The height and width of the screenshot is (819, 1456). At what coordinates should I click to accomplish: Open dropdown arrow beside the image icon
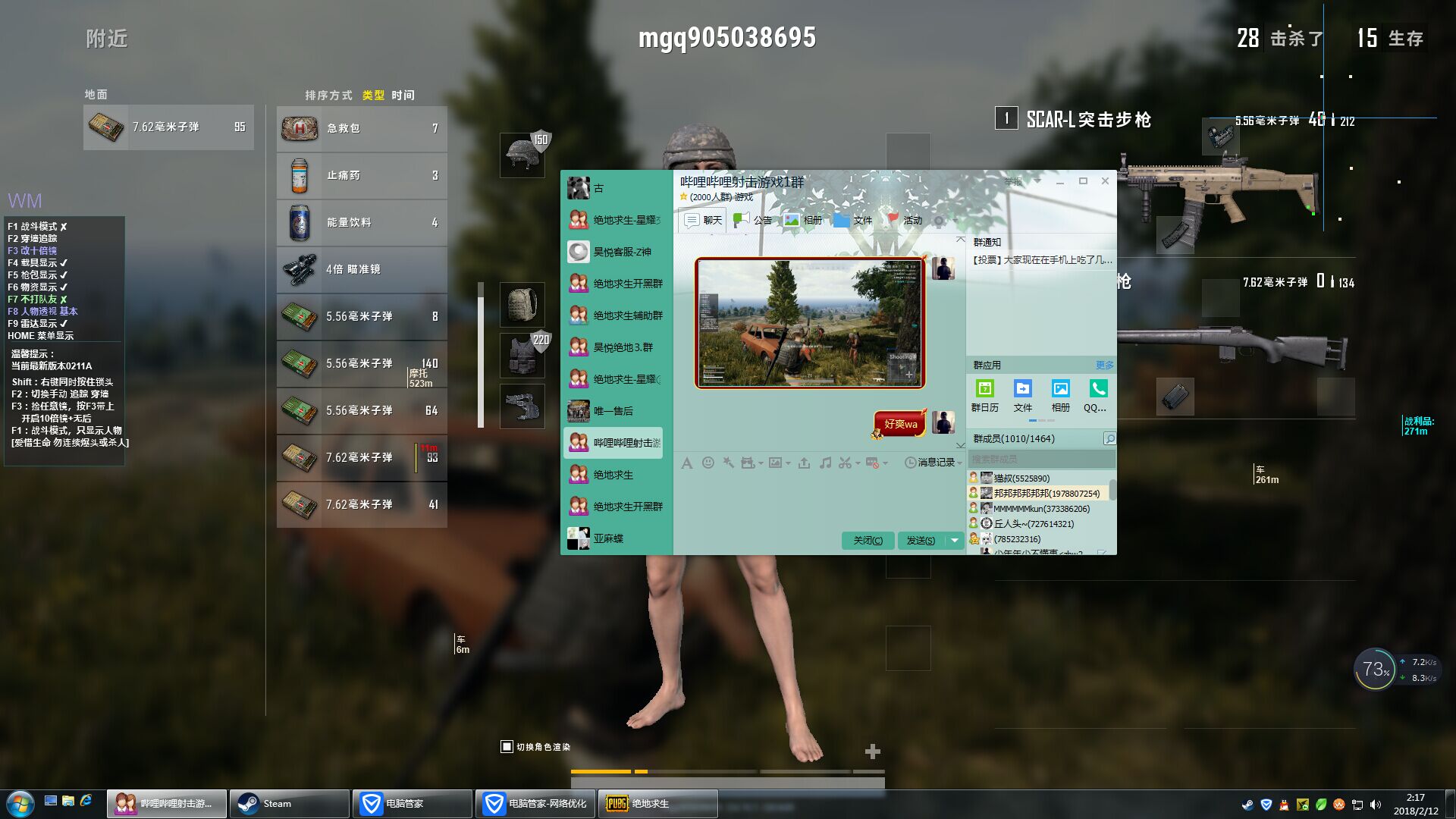coord(788,463)
